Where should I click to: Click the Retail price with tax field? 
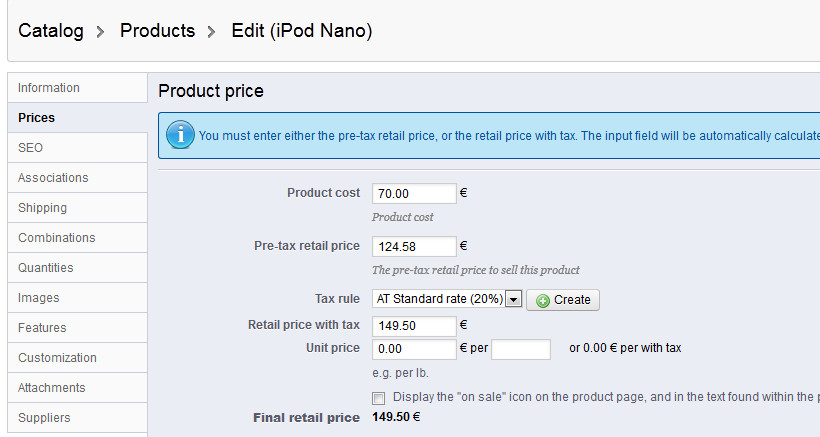pyautogui.click(x=414, y=325)
